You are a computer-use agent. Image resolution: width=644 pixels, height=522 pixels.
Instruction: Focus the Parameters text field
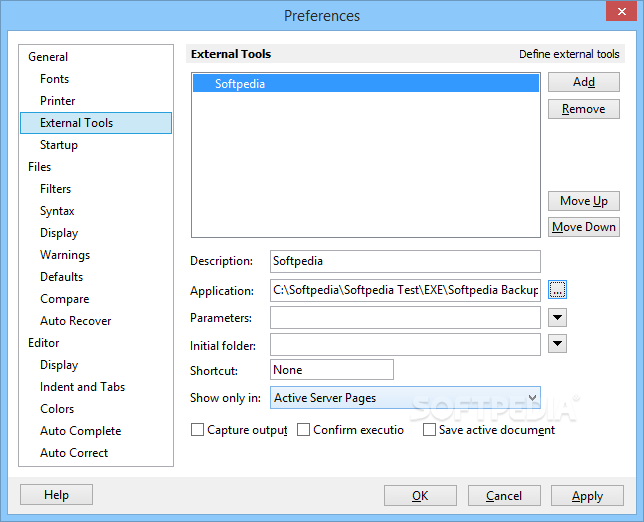(405, 317)
